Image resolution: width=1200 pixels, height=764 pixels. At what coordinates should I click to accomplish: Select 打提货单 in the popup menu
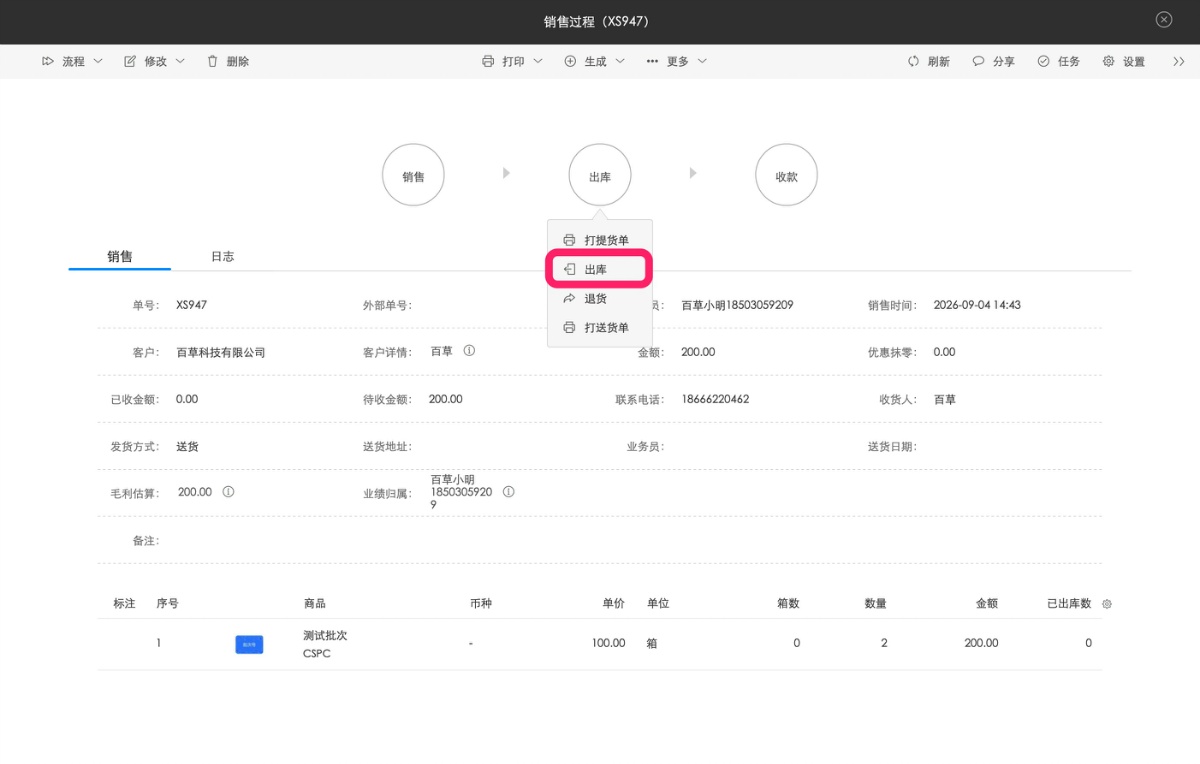pyautogui.click(x=599, y=240)
